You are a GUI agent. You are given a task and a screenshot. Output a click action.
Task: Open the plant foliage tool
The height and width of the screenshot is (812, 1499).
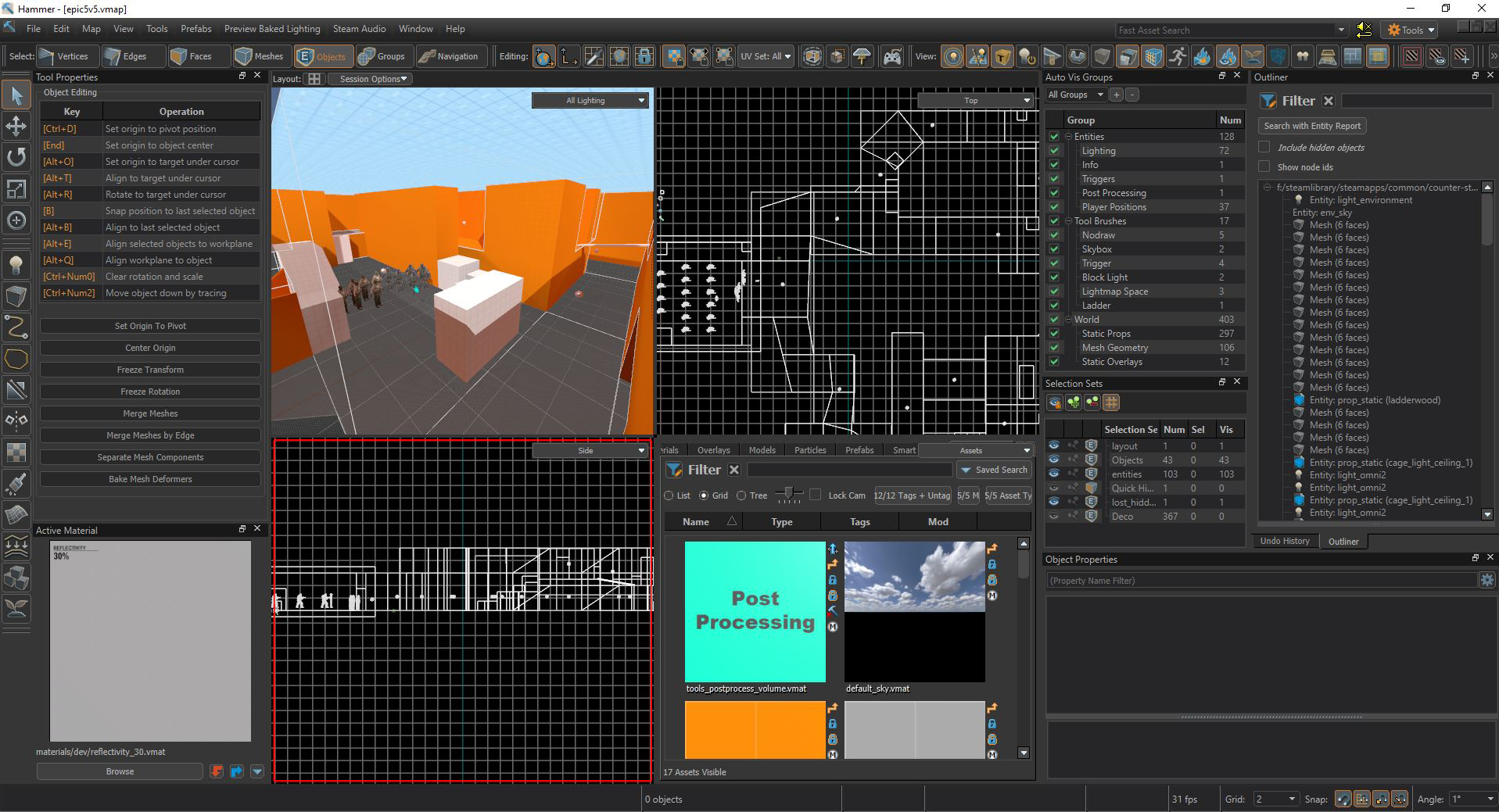(16, 609)
